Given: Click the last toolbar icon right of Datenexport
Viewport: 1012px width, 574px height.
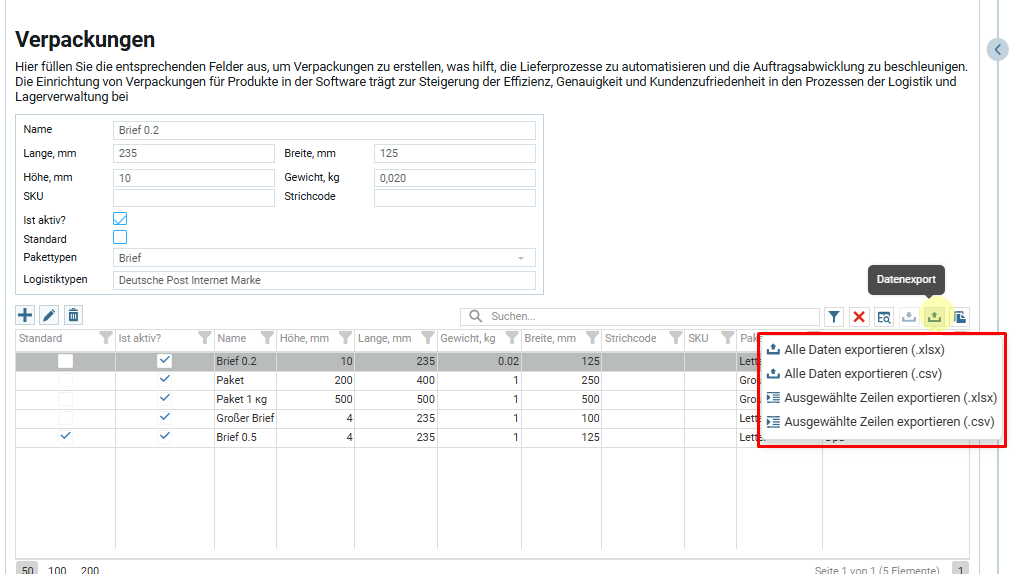Looking at the screenshot, I should tap(959, 317).
